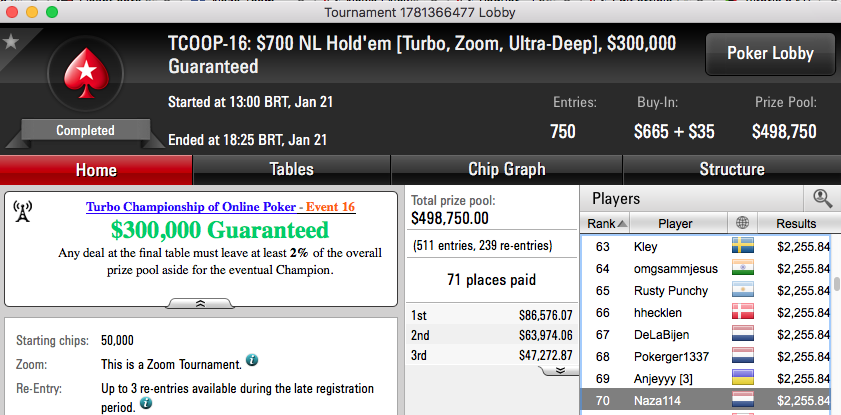The width and height of the screenshot is (841, 415).
Task: Collapse the tournament banner panel
Action: 200,303
